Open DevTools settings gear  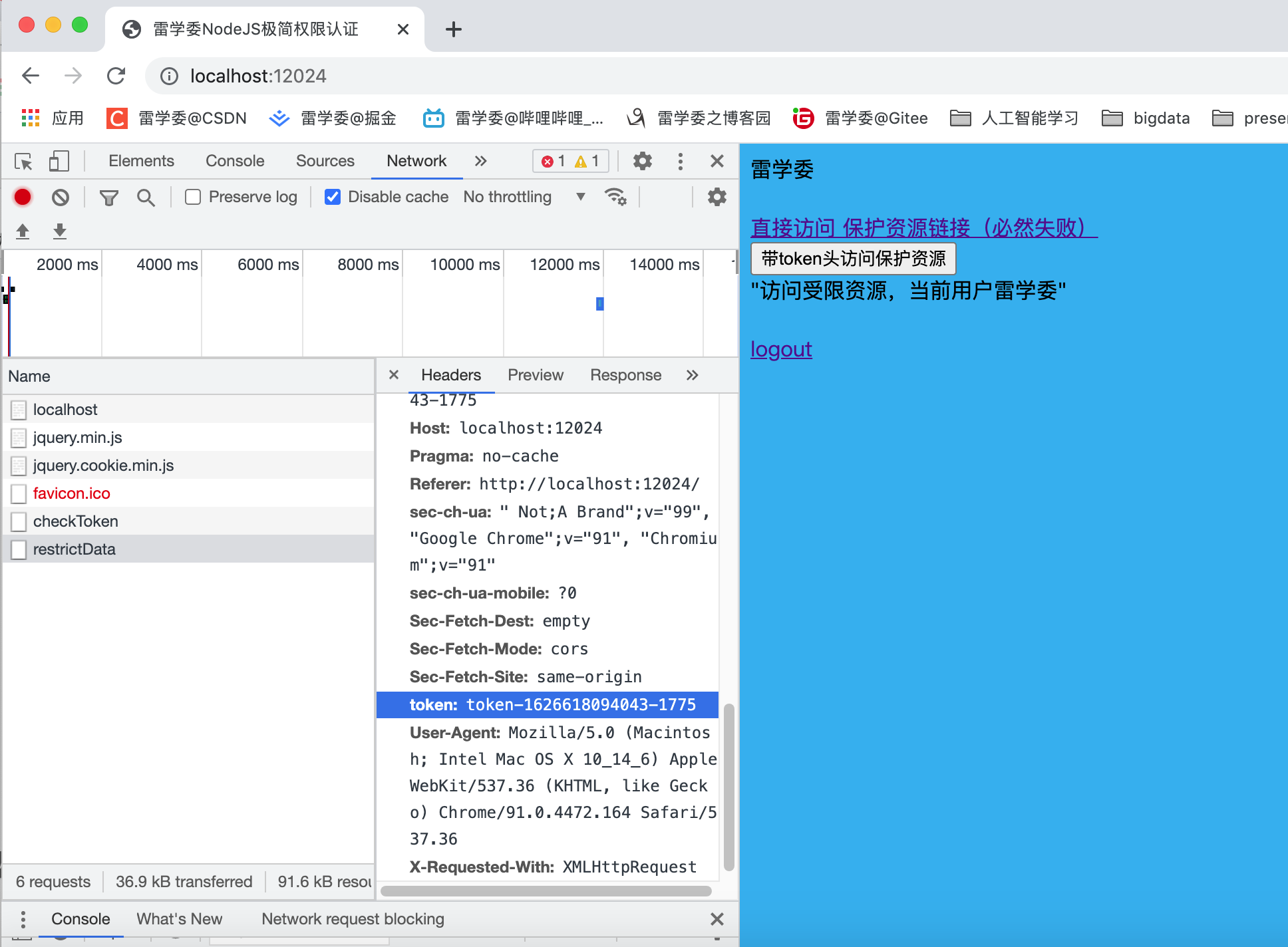pyautogui.click(x=641, y=161)
